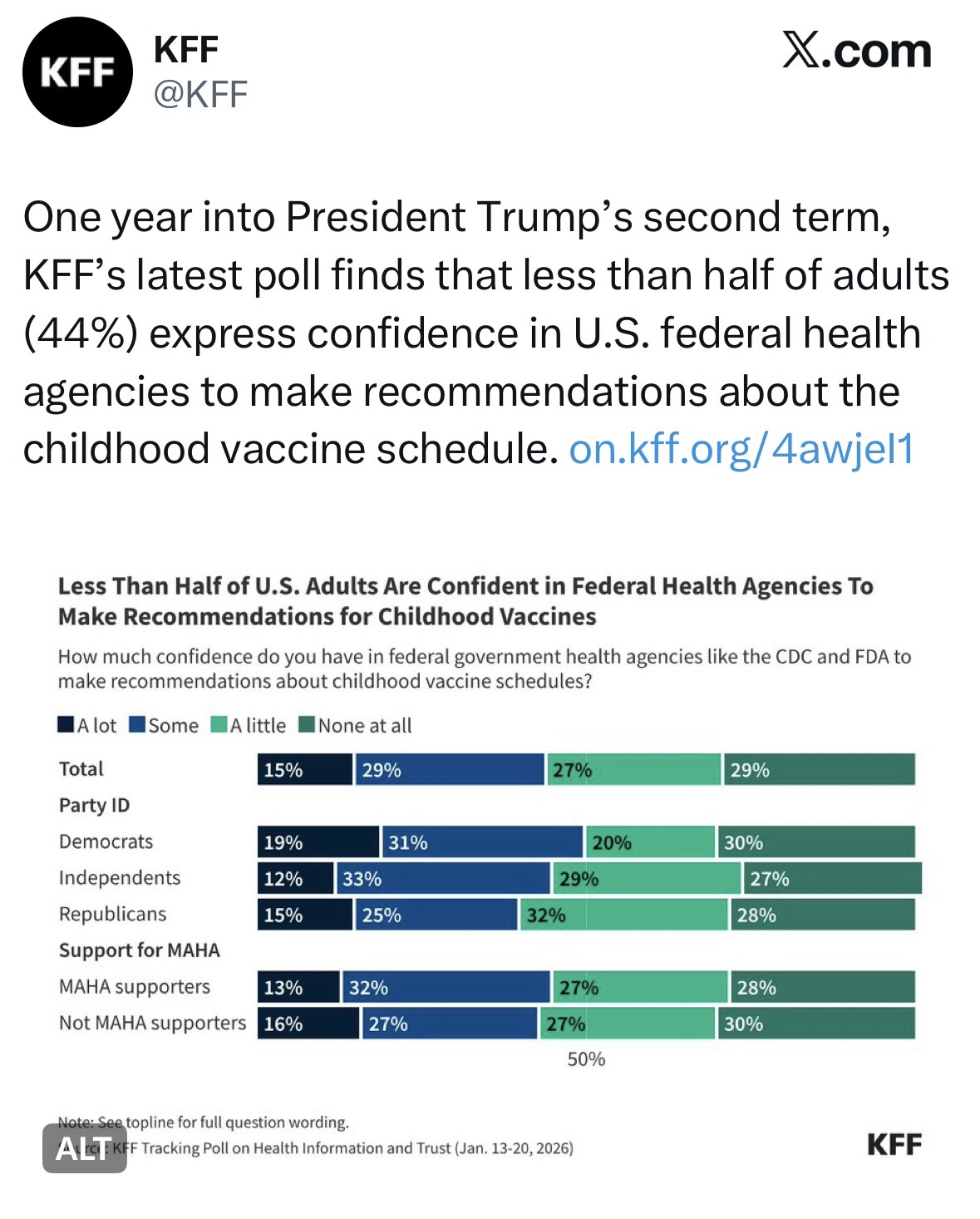Click the 'A little' legend swatch
The image size is (980, 1219).
point(219,725)
